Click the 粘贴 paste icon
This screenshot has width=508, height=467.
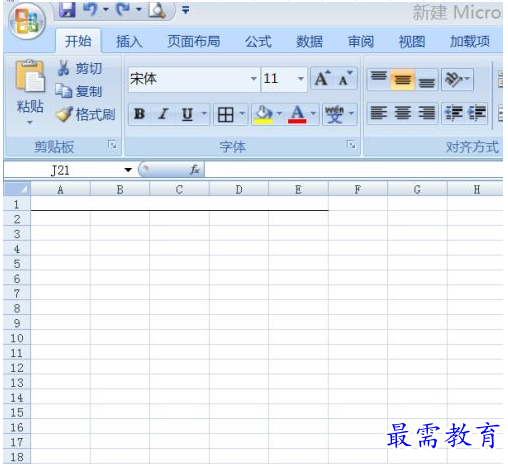point(30,76)
